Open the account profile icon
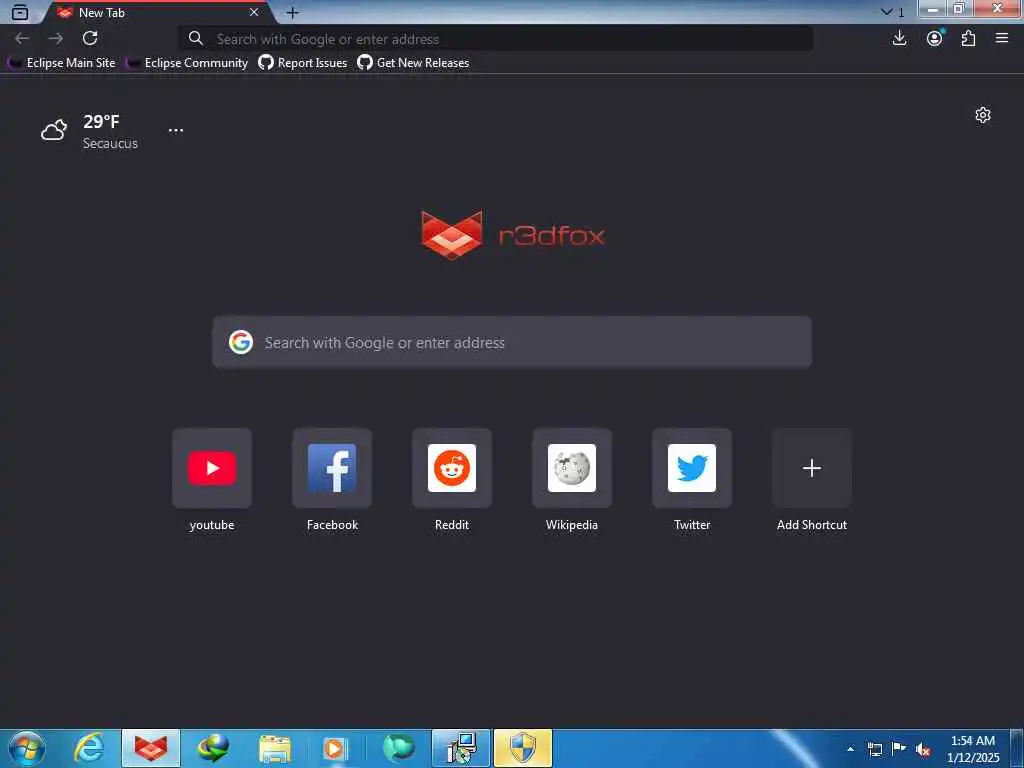This screenshot has width=1024, height=768. [935, 39]
